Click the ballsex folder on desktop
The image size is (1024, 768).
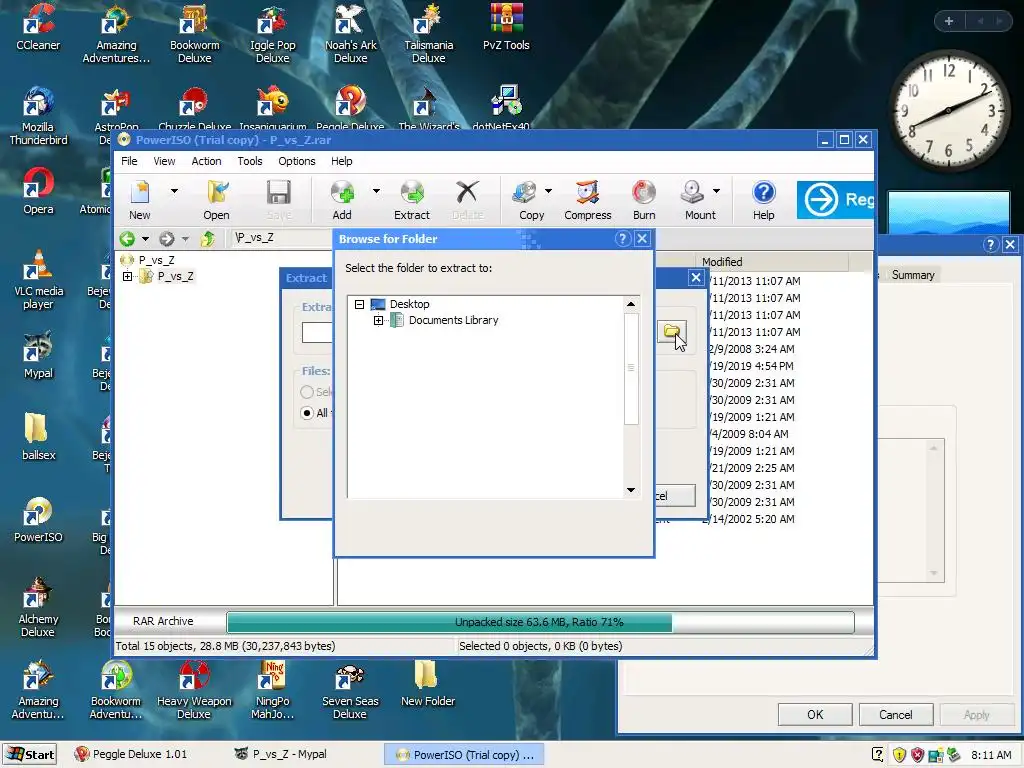pyautogui.click(x=38, y=436)
